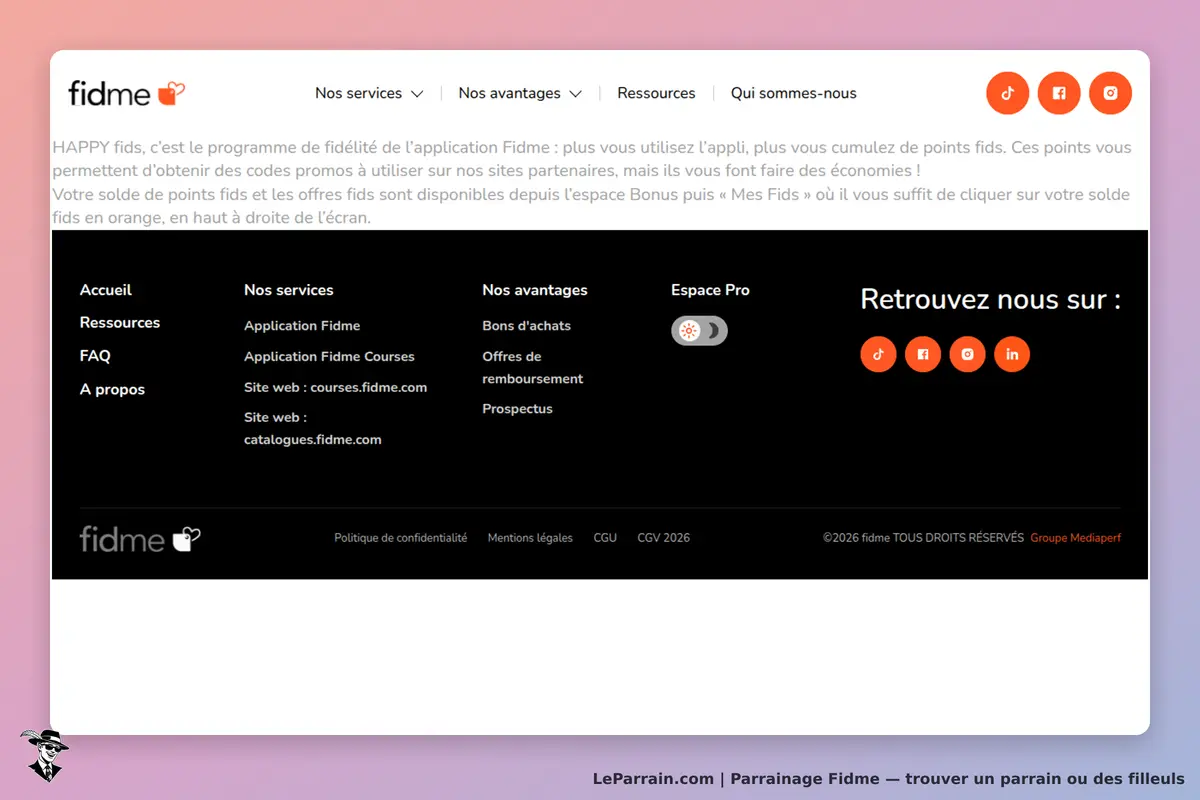1200x800 pixels.
Task: Expand the Nos services dropdown chevron
Action: click(x=417, y=94)
